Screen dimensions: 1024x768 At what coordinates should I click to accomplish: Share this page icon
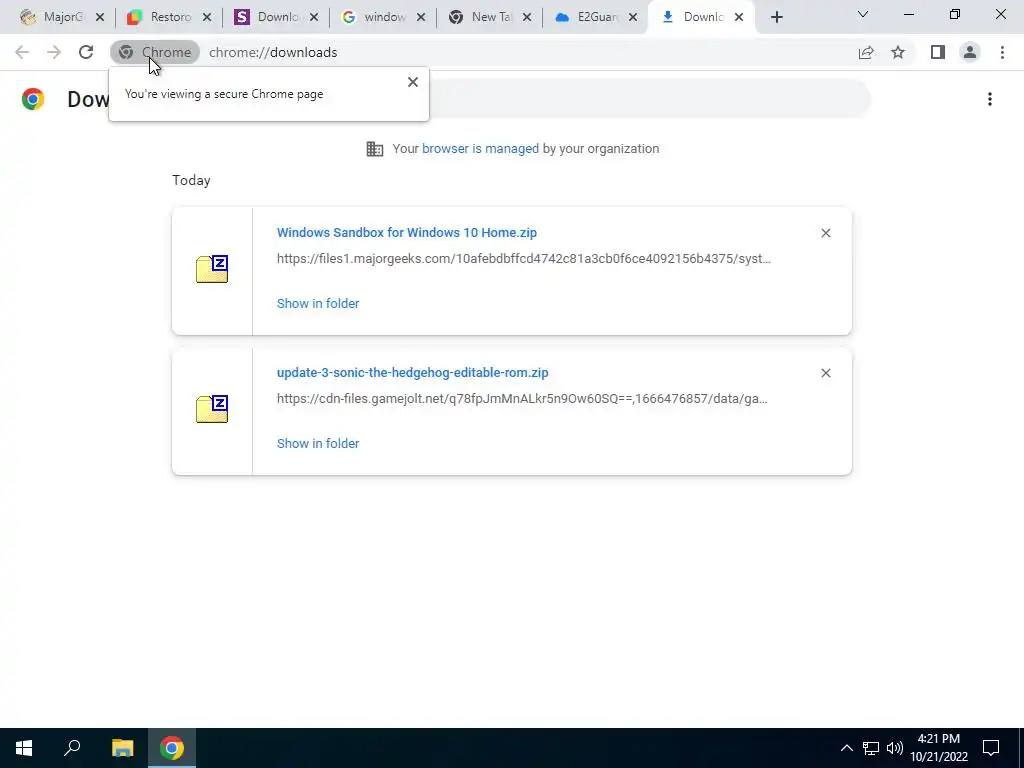866,52
